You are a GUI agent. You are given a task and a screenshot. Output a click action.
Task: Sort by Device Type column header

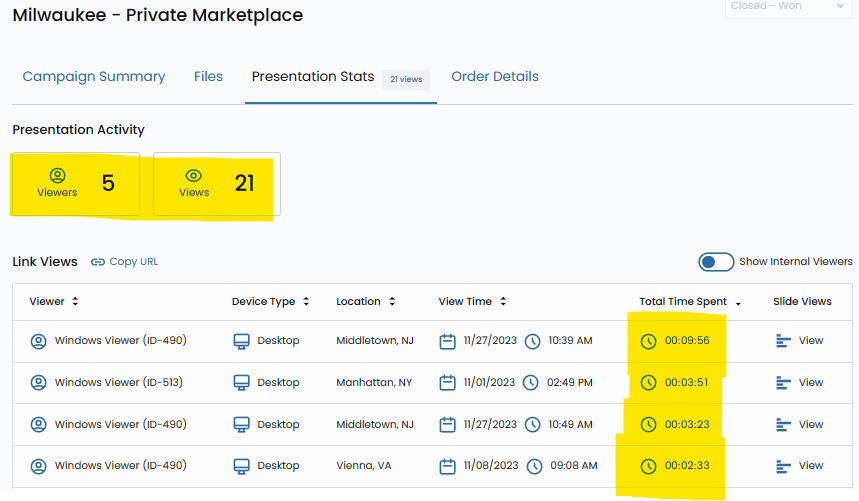(x=270, y=301)
